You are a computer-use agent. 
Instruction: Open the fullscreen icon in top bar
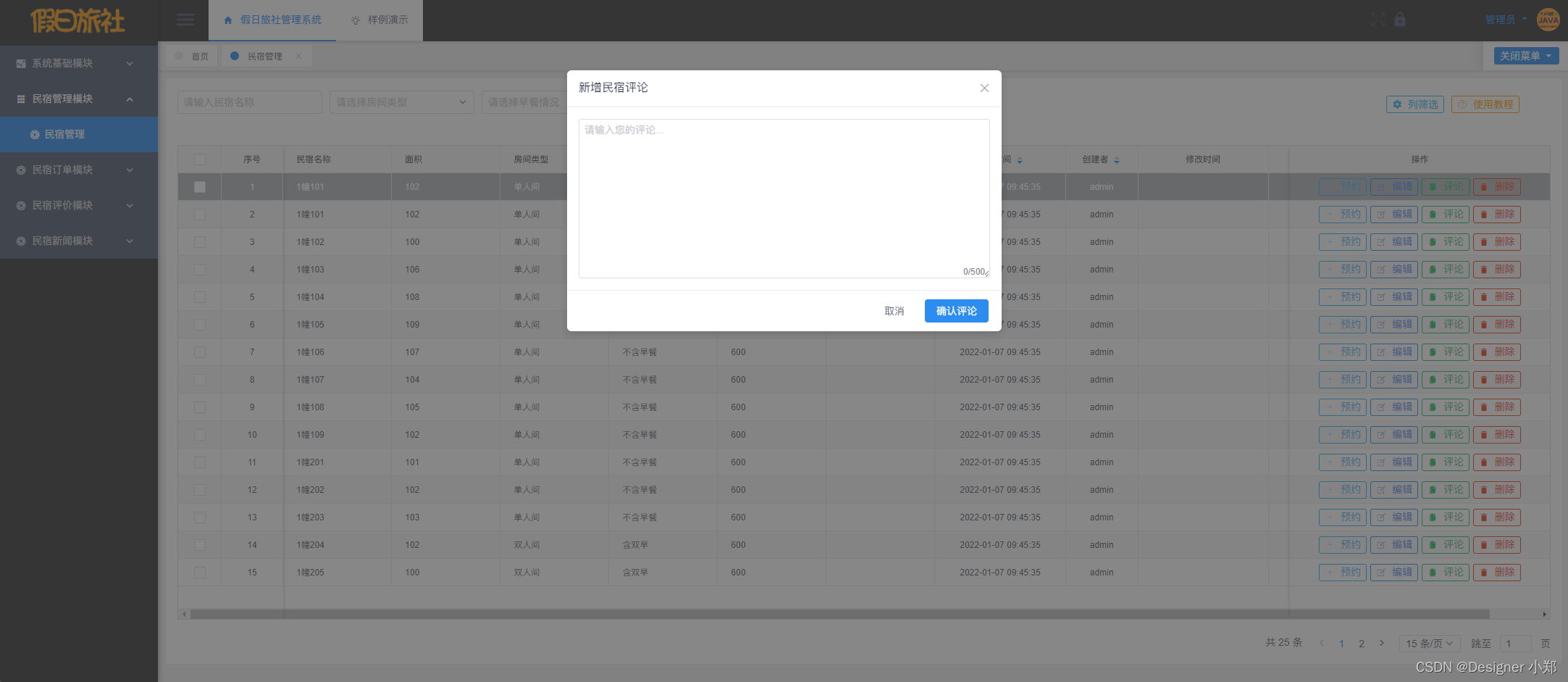[x=1378, y=20]
